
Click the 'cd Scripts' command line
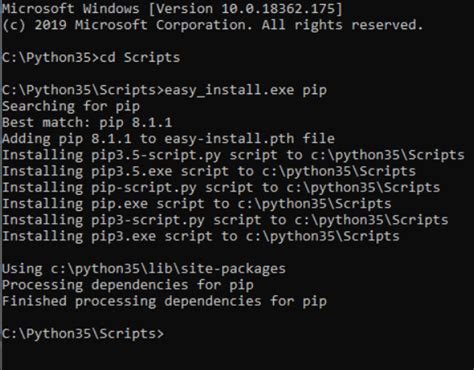pos(91,57)
